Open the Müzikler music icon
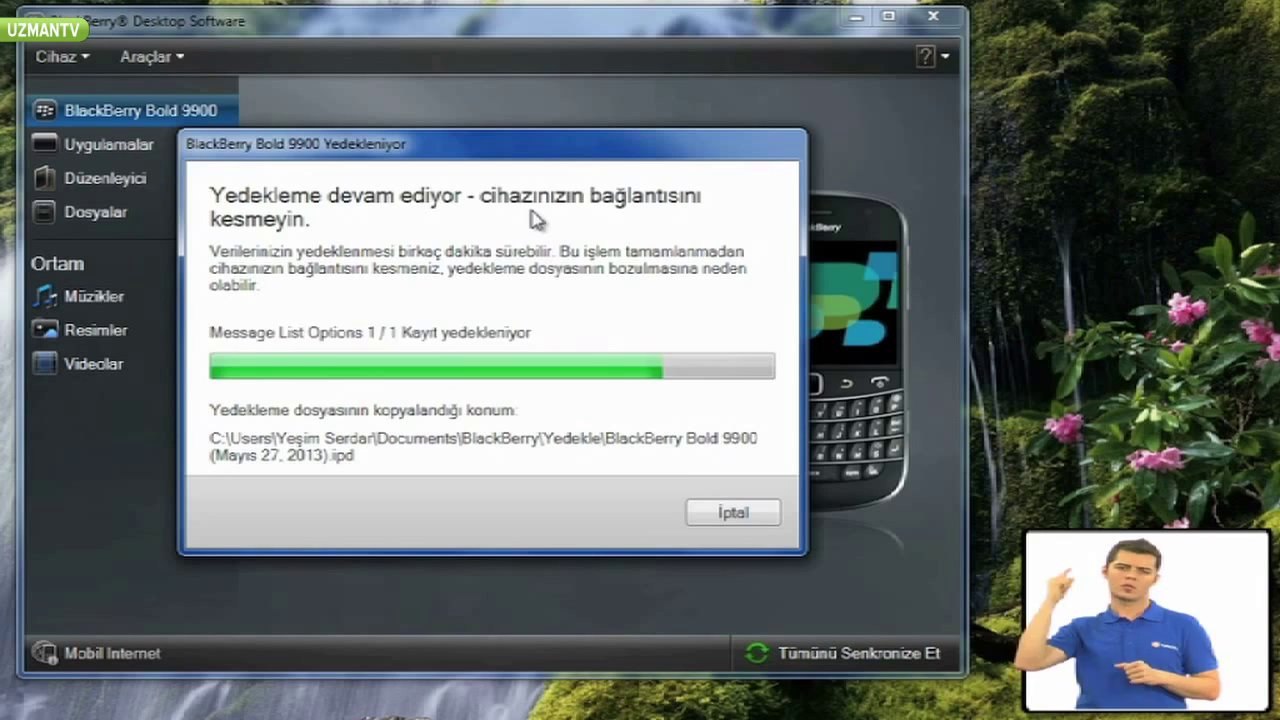Screen dimensions: 1280x720 pos(44,296)
